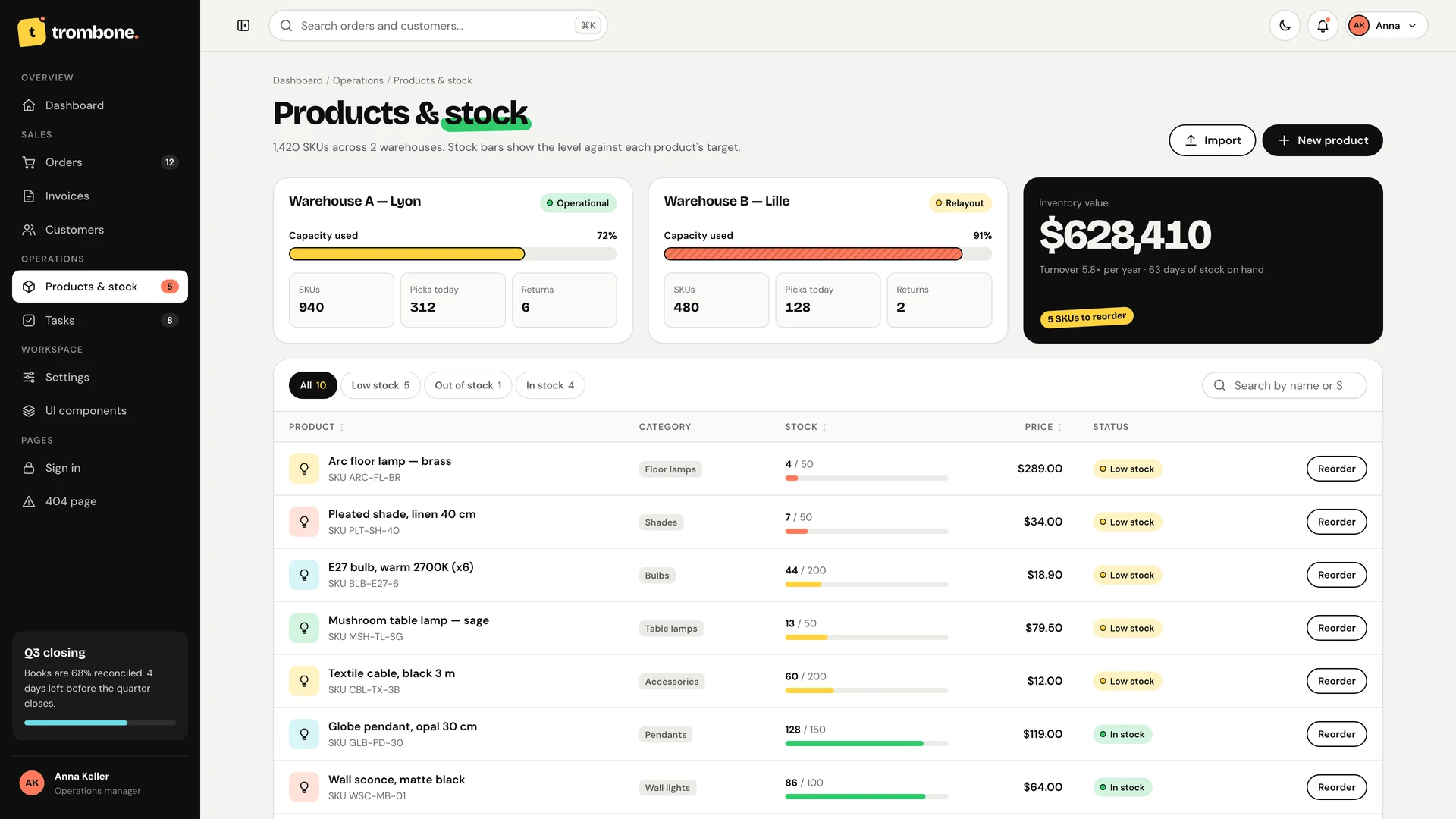Select the In stock 4 filter tab

tap(550, 385)
